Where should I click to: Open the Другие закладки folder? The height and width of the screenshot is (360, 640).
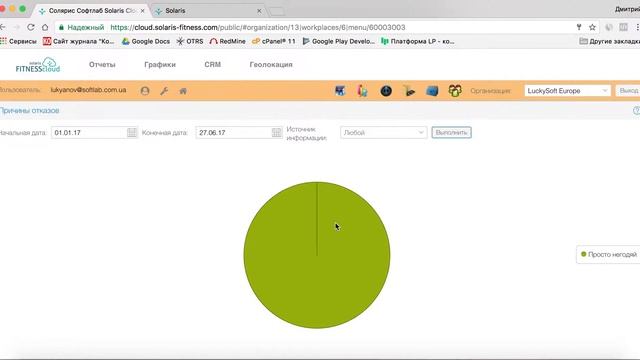click(609, 41)
